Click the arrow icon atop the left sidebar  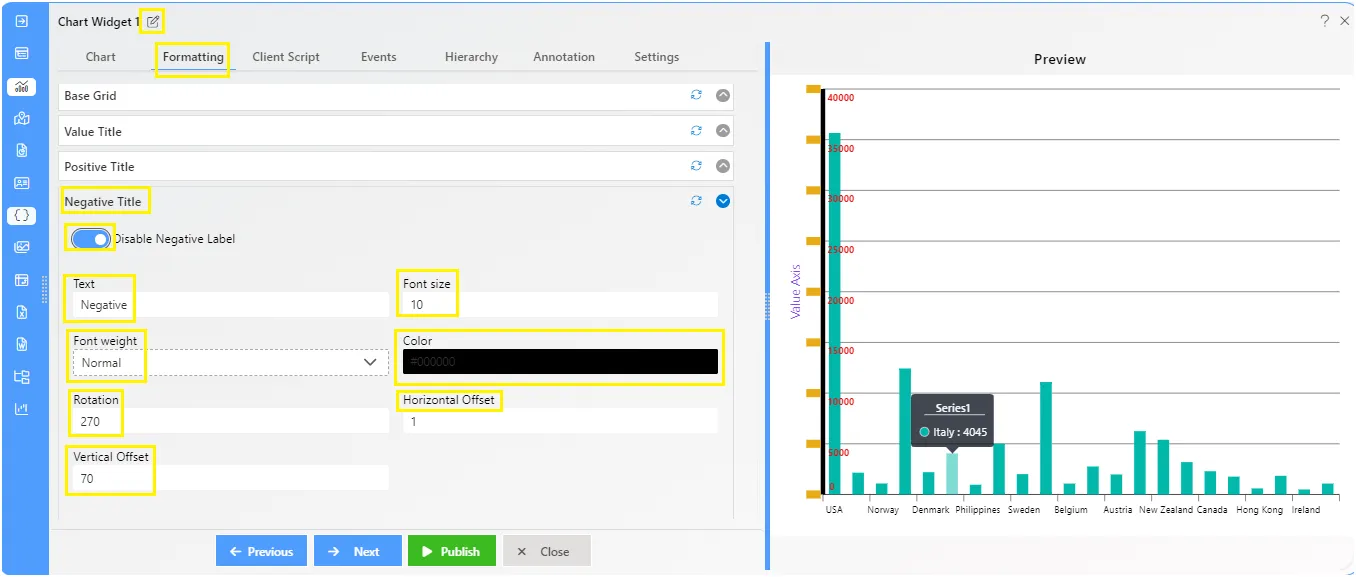(x=22, y=20)
